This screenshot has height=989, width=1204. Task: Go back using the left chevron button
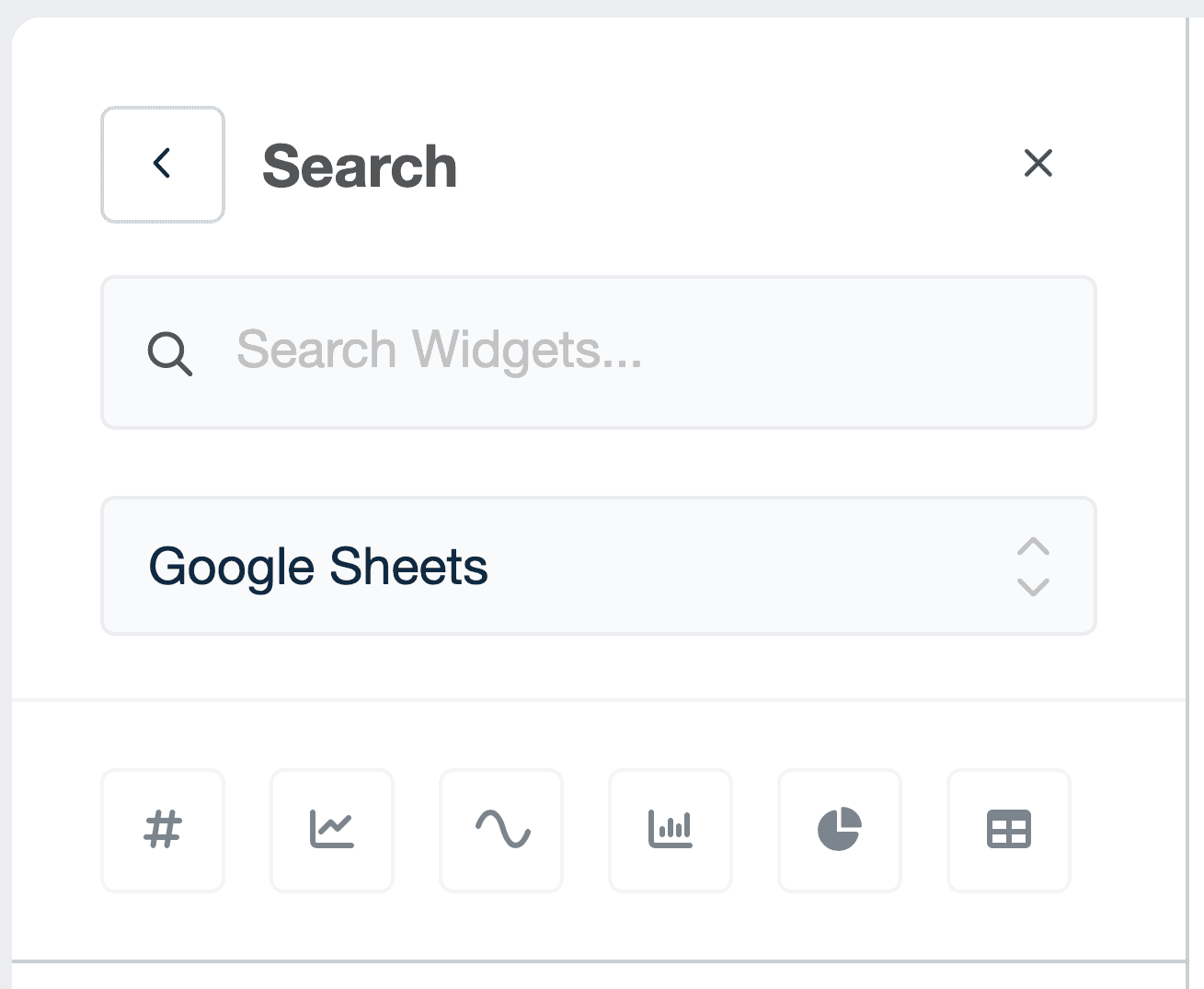tap(163, 165)
